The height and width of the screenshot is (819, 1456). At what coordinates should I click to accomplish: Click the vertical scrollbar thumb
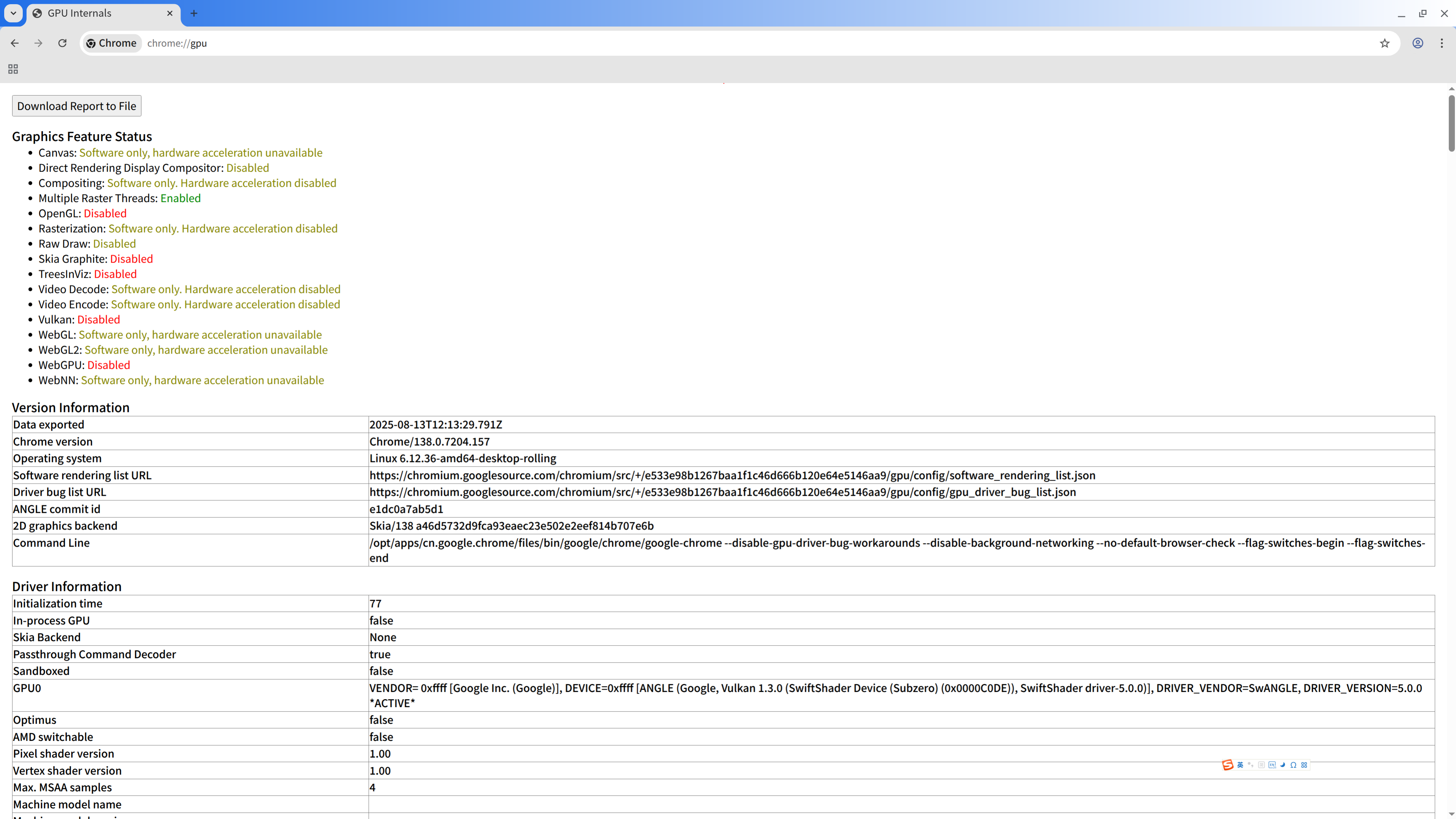1451,123
